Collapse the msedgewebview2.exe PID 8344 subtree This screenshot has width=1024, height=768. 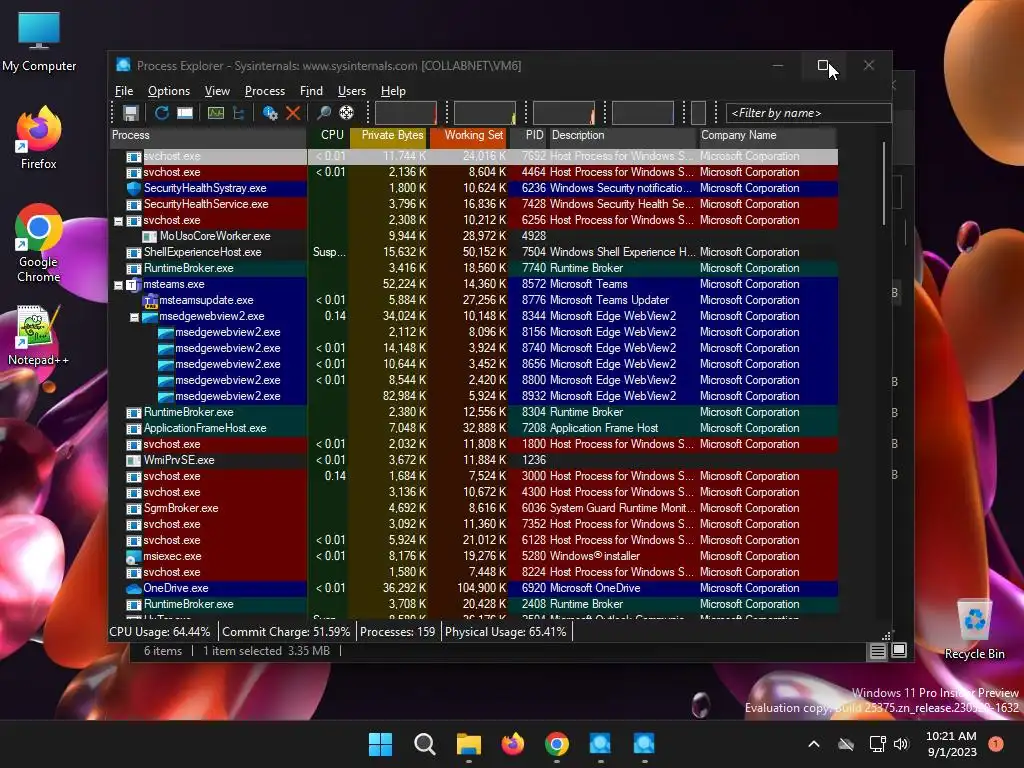point(134,317)
